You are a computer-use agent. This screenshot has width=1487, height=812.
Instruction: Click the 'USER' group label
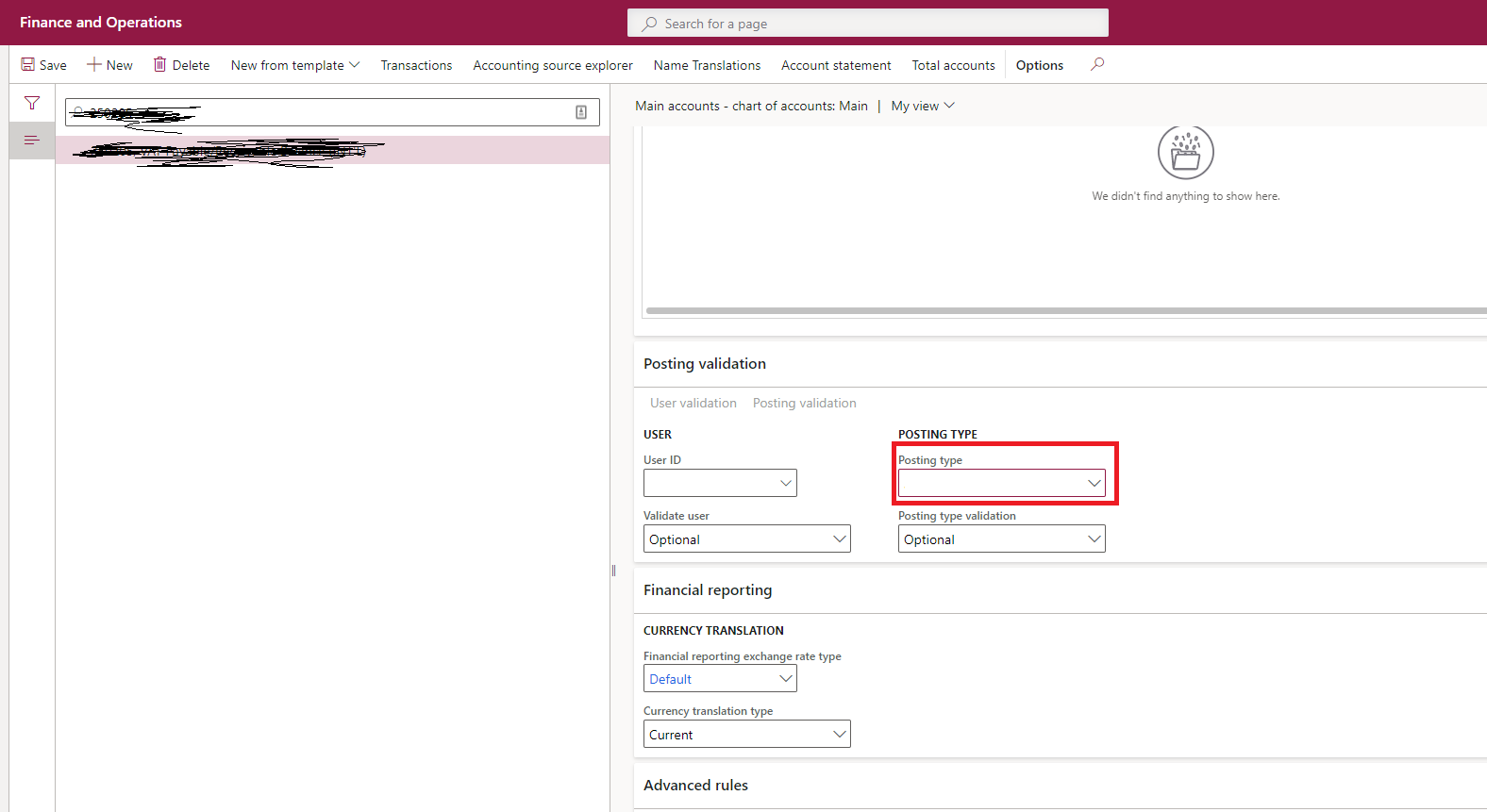pos(658,434)
